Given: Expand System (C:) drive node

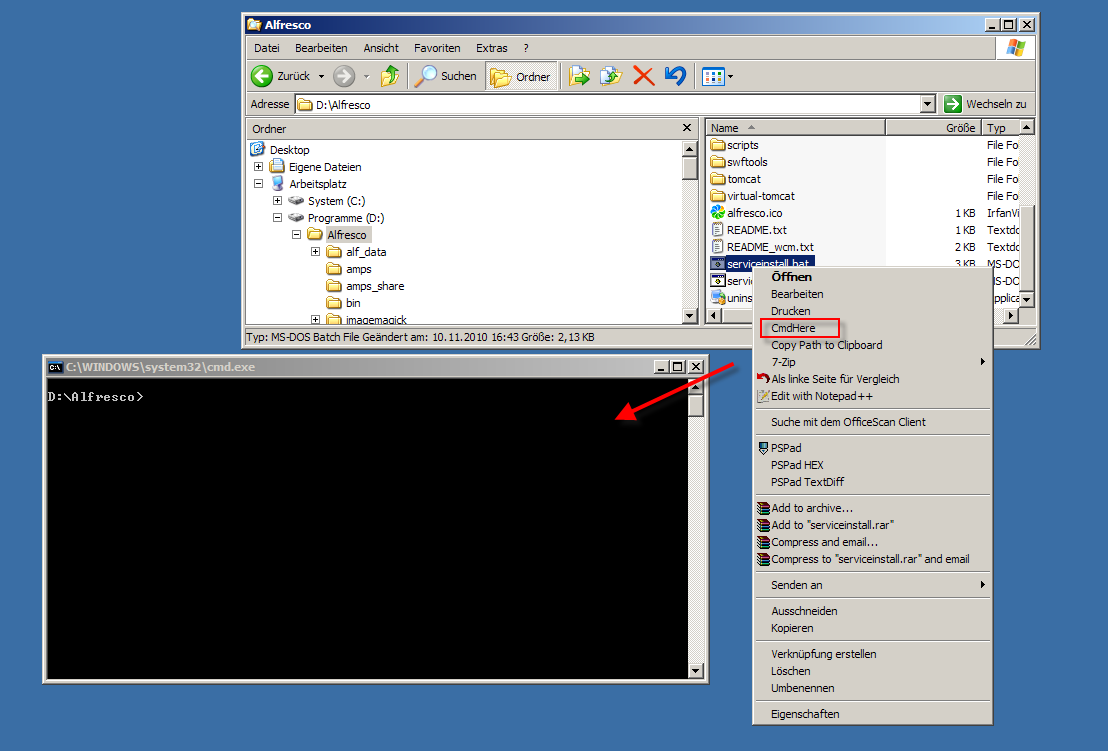Looking at the screenshot, I should click(278, 201).
